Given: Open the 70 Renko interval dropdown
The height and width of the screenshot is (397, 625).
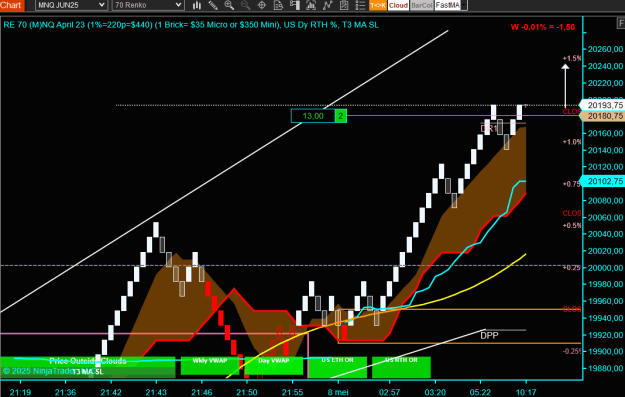Looking at the screenshot, I should point(148,5).
